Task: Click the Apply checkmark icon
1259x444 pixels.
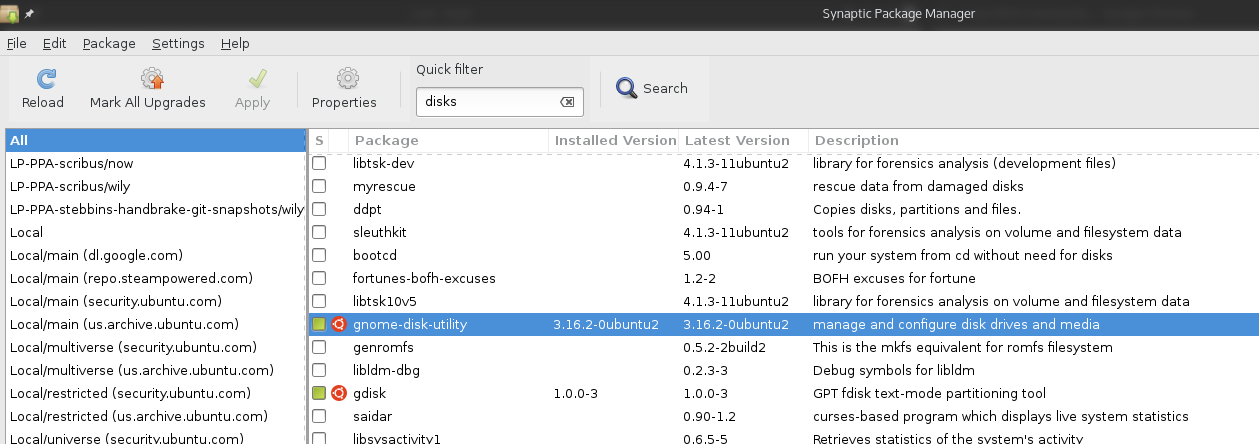Action: tap(257, 79)
